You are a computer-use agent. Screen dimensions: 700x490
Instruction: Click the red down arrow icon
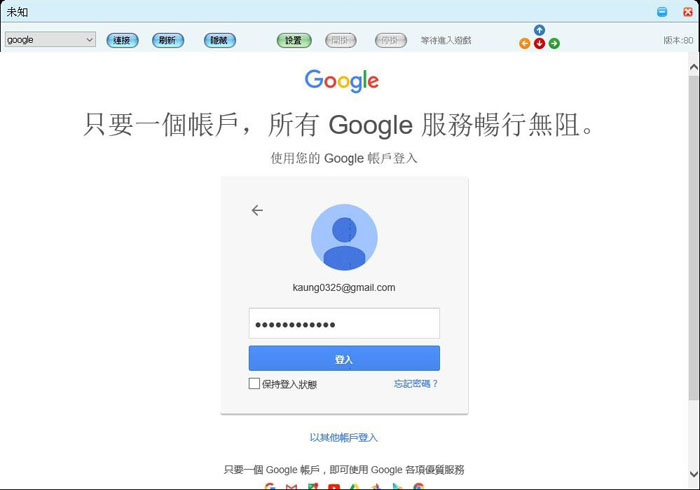(539, 43)
